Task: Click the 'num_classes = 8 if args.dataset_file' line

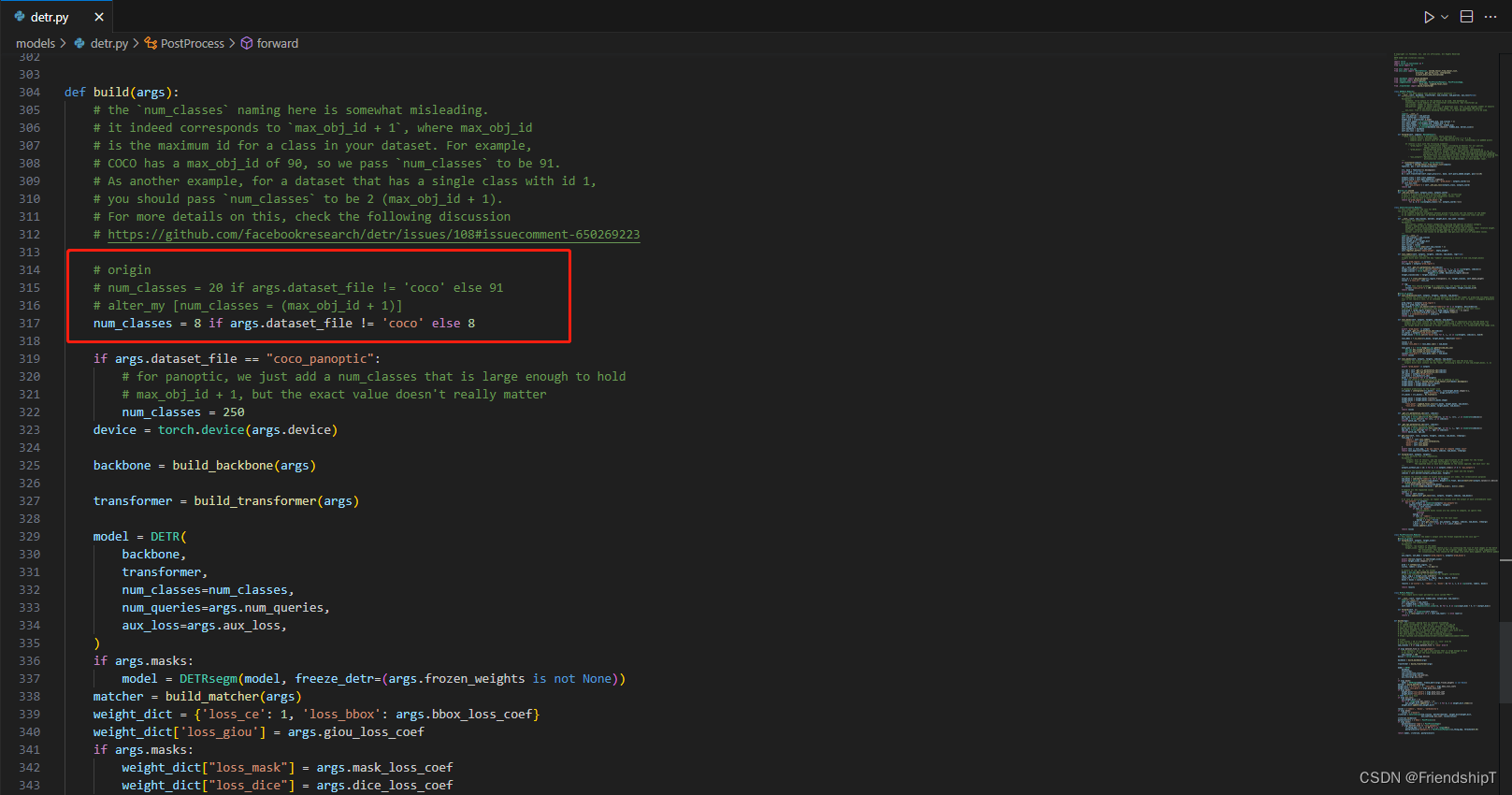Action: tap(284, 324)
